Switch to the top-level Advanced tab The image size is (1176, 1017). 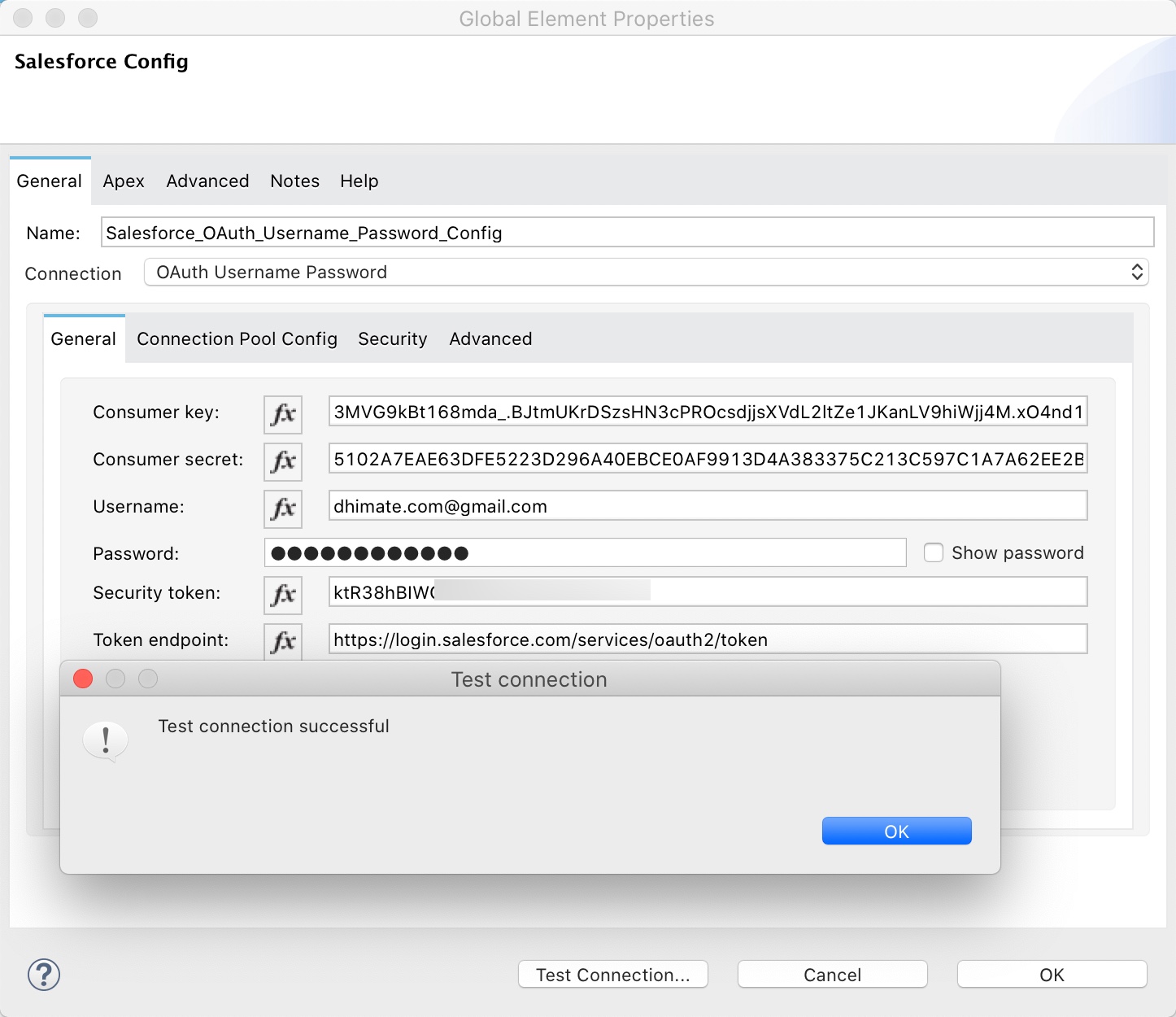[207, 181]
